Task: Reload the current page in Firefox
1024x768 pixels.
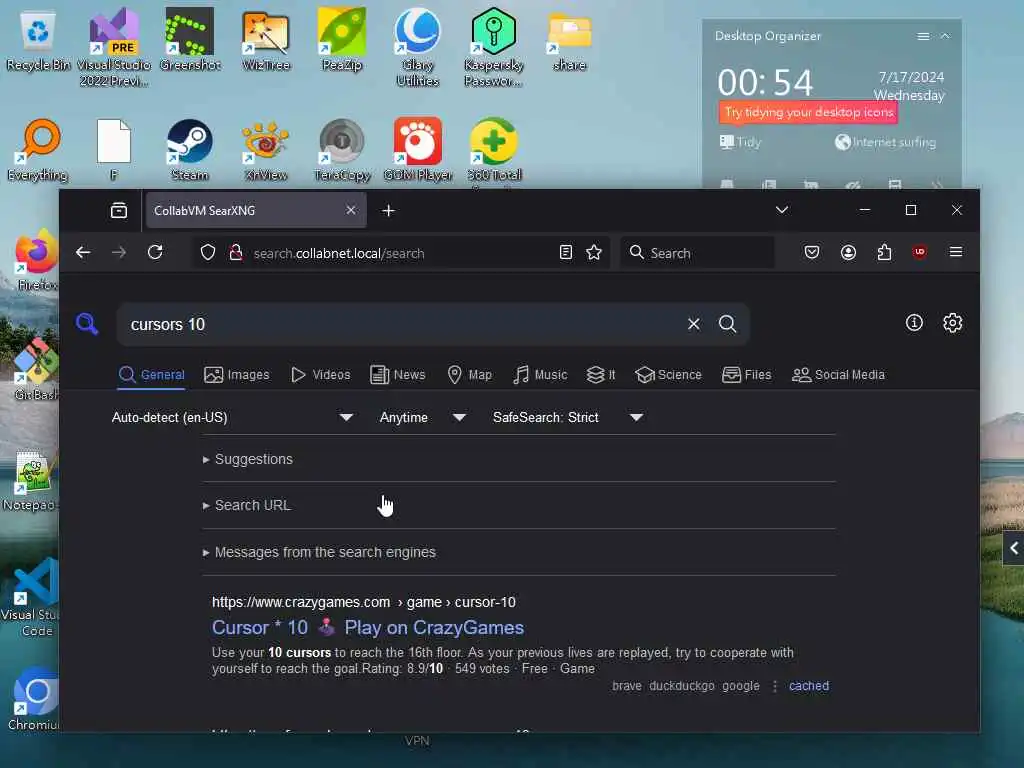Action: tap(155, 253)
